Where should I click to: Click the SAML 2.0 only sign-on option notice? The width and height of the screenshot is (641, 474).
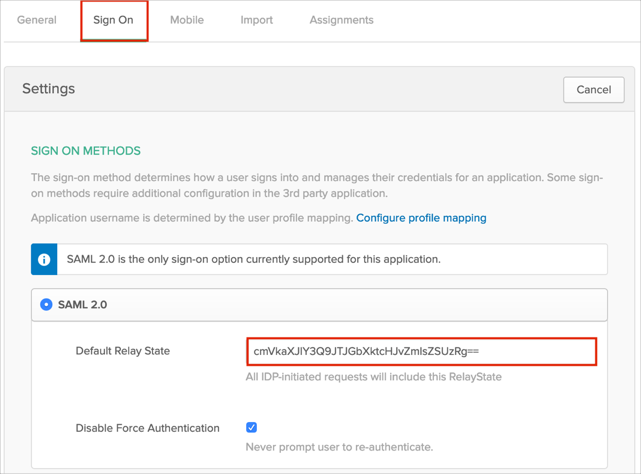[x=253, y=259]
